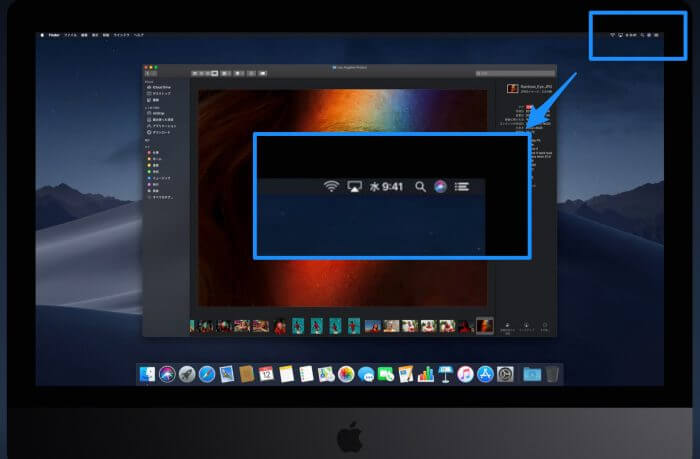
Task: Open All Tags item in sidebar
Action: [x=160, y=197]
